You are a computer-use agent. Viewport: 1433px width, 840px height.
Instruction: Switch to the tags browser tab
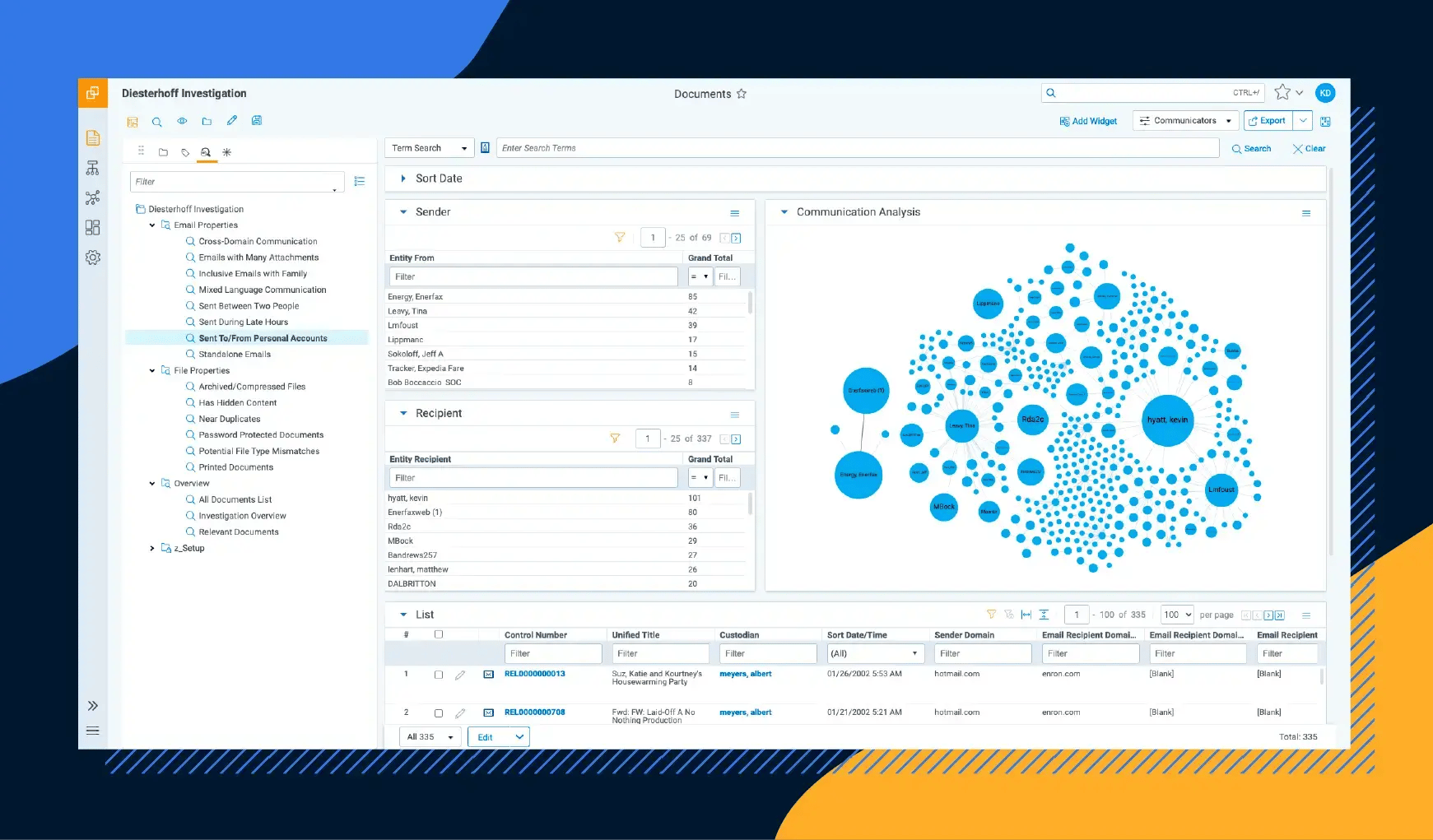click(x=185, y=152)
